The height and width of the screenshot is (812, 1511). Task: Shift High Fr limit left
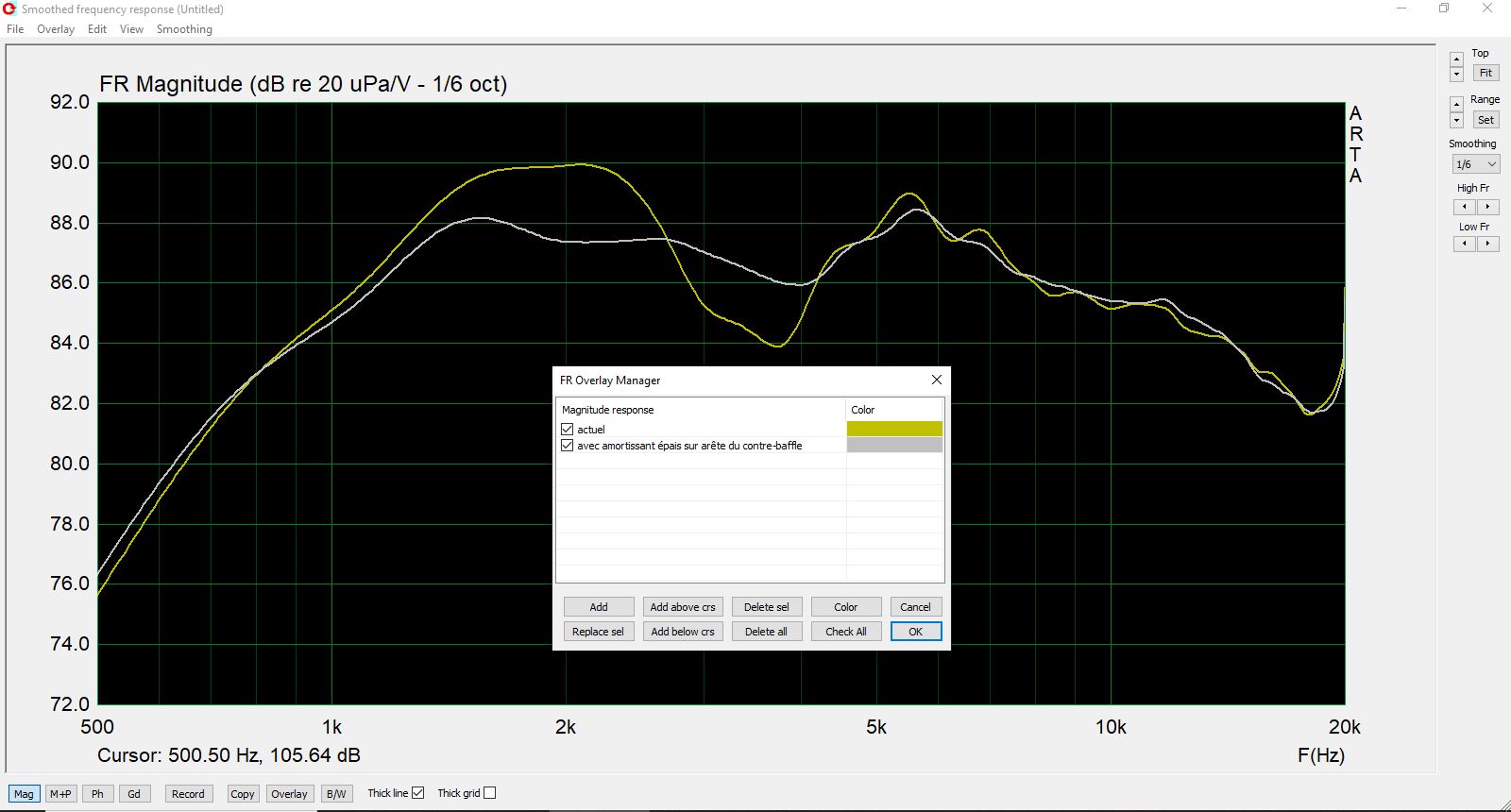1465,207
